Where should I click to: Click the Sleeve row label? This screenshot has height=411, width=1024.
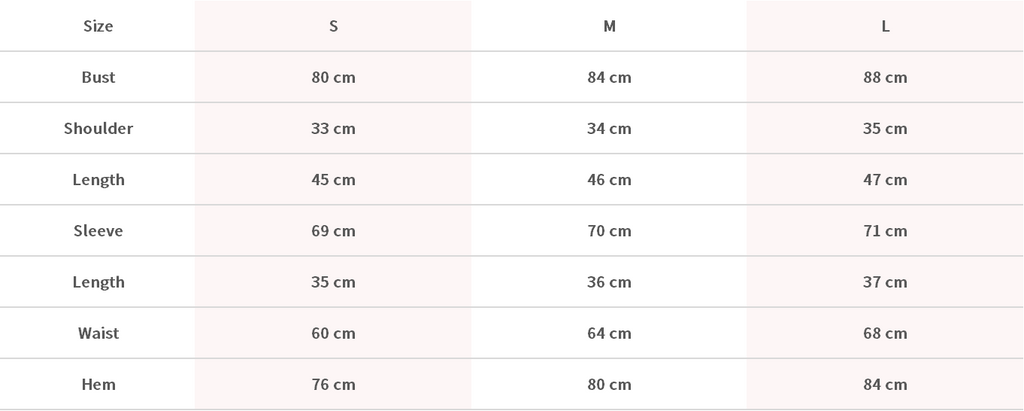point(98,231)
